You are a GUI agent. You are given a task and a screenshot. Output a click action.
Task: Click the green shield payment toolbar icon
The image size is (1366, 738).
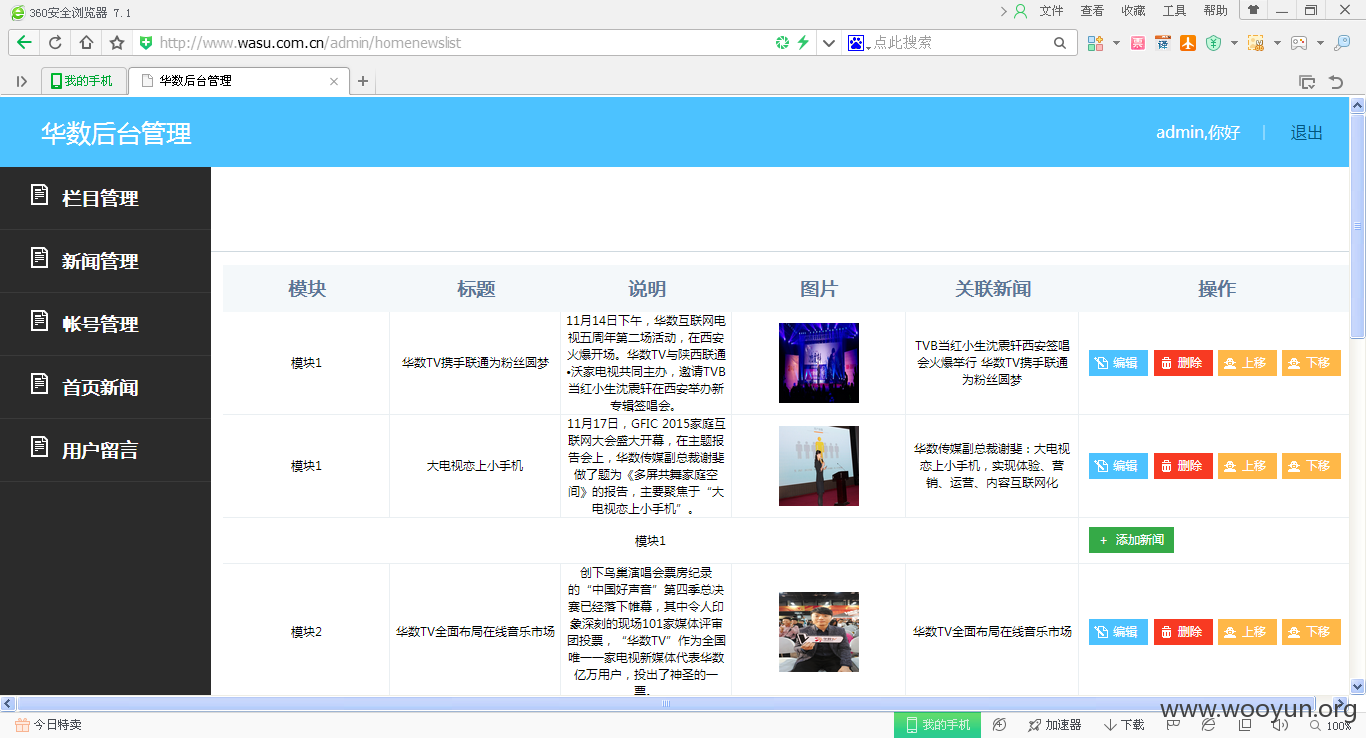(1213, 43)
